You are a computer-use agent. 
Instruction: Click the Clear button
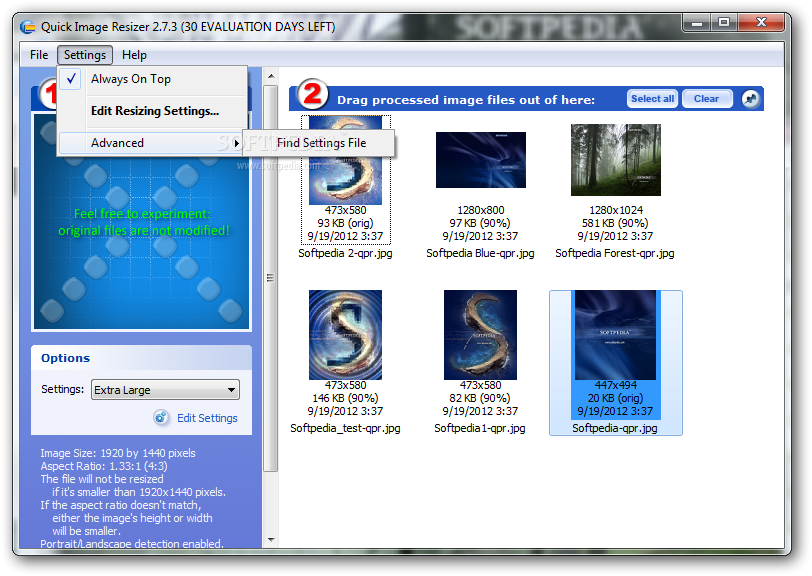706,99
